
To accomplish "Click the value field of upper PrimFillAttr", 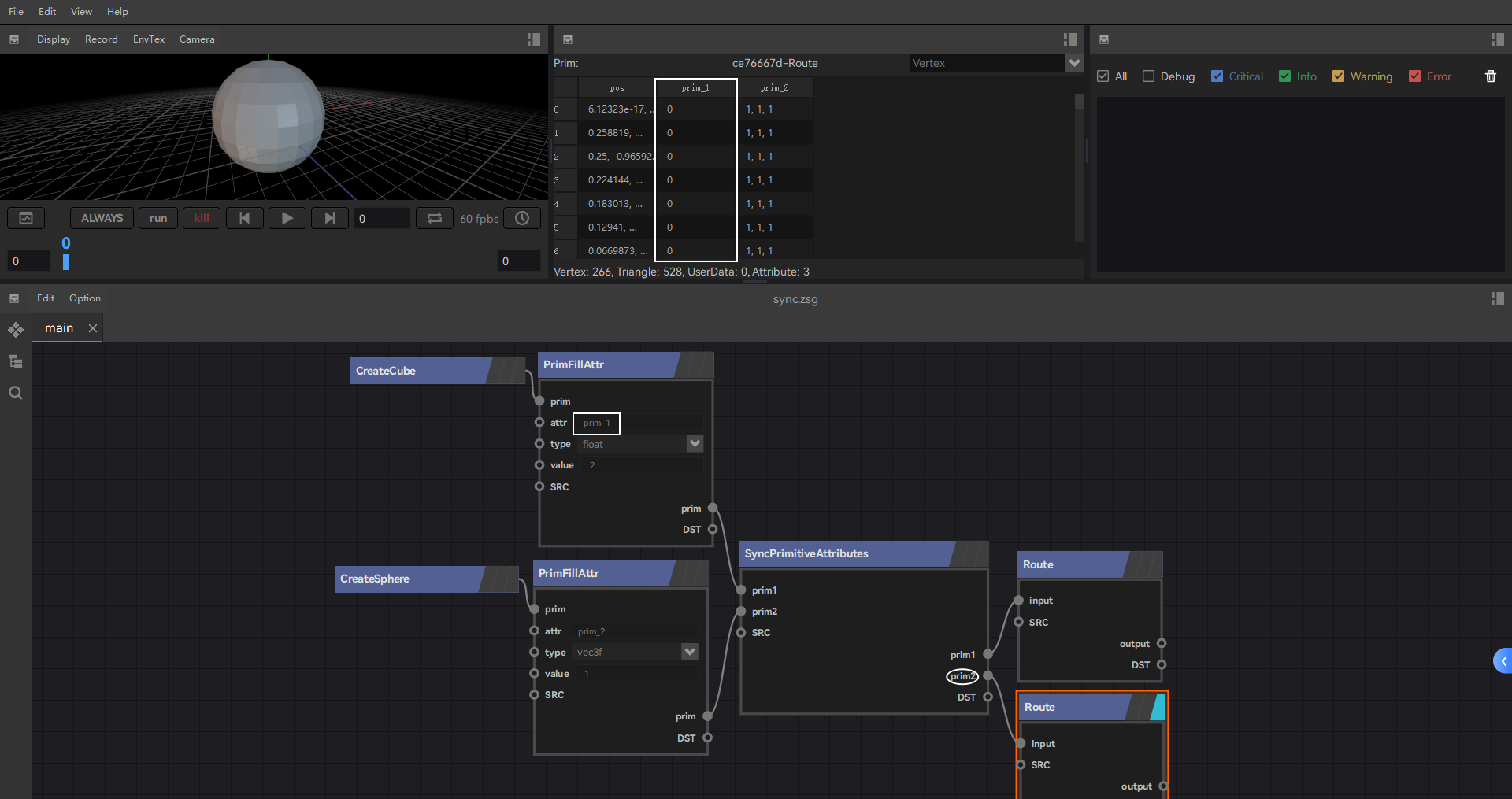I will coord(643,465).
